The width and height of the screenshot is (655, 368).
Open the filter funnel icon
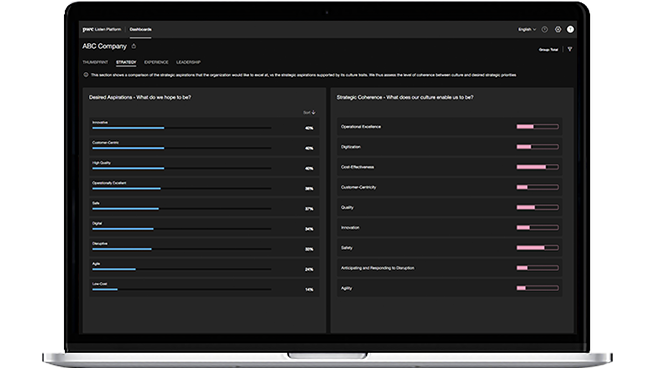[x=570, y=49]
